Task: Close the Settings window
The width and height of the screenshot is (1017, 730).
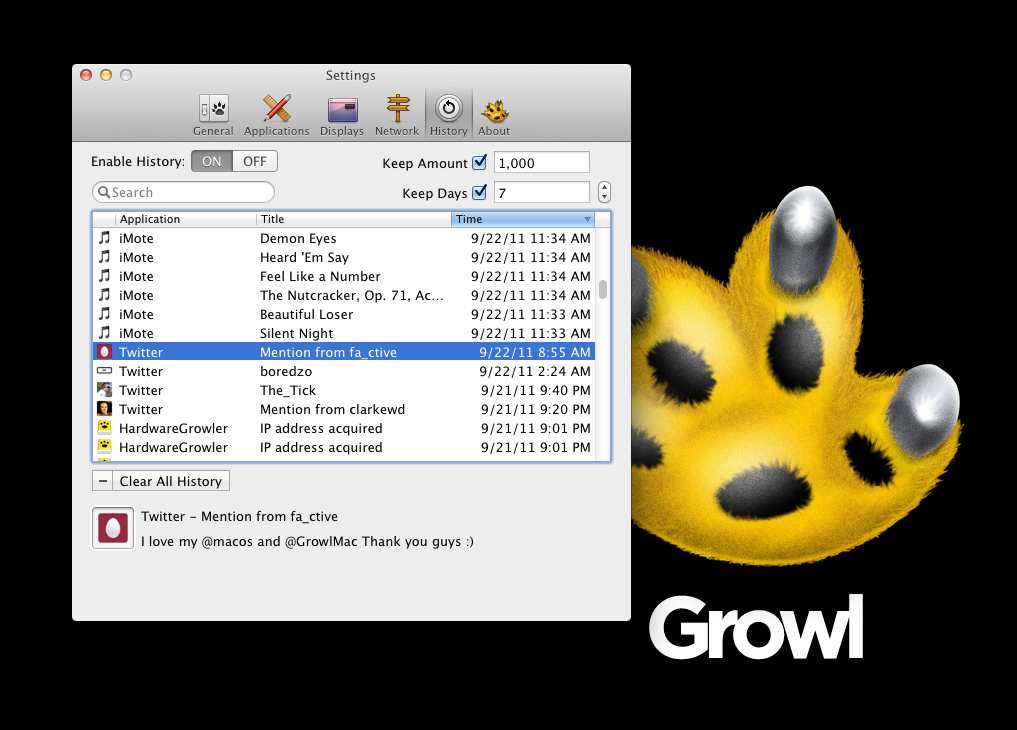Action: tap(86, 75)
